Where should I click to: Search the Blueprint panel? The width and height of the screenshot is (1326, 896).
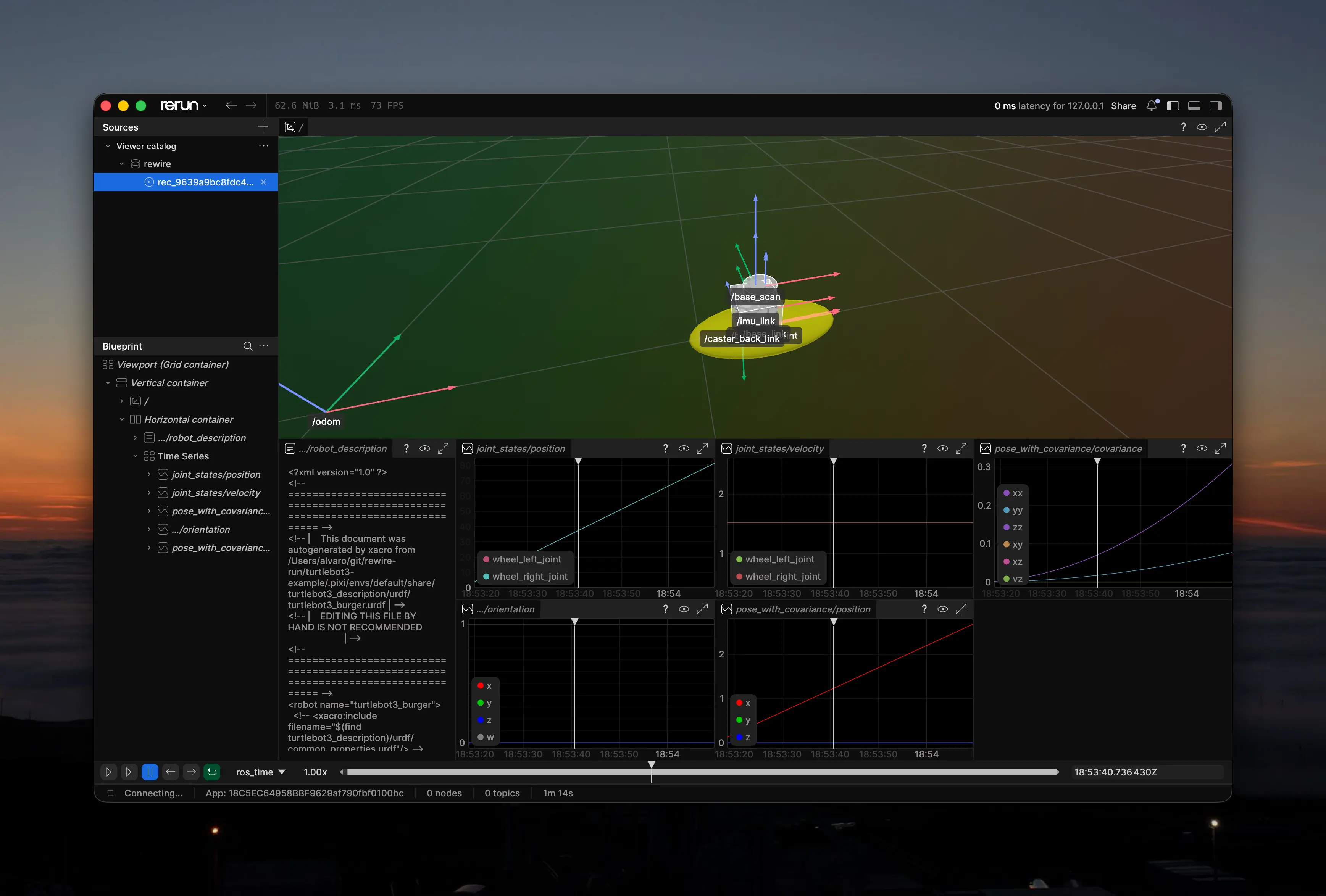click(248, 346)
